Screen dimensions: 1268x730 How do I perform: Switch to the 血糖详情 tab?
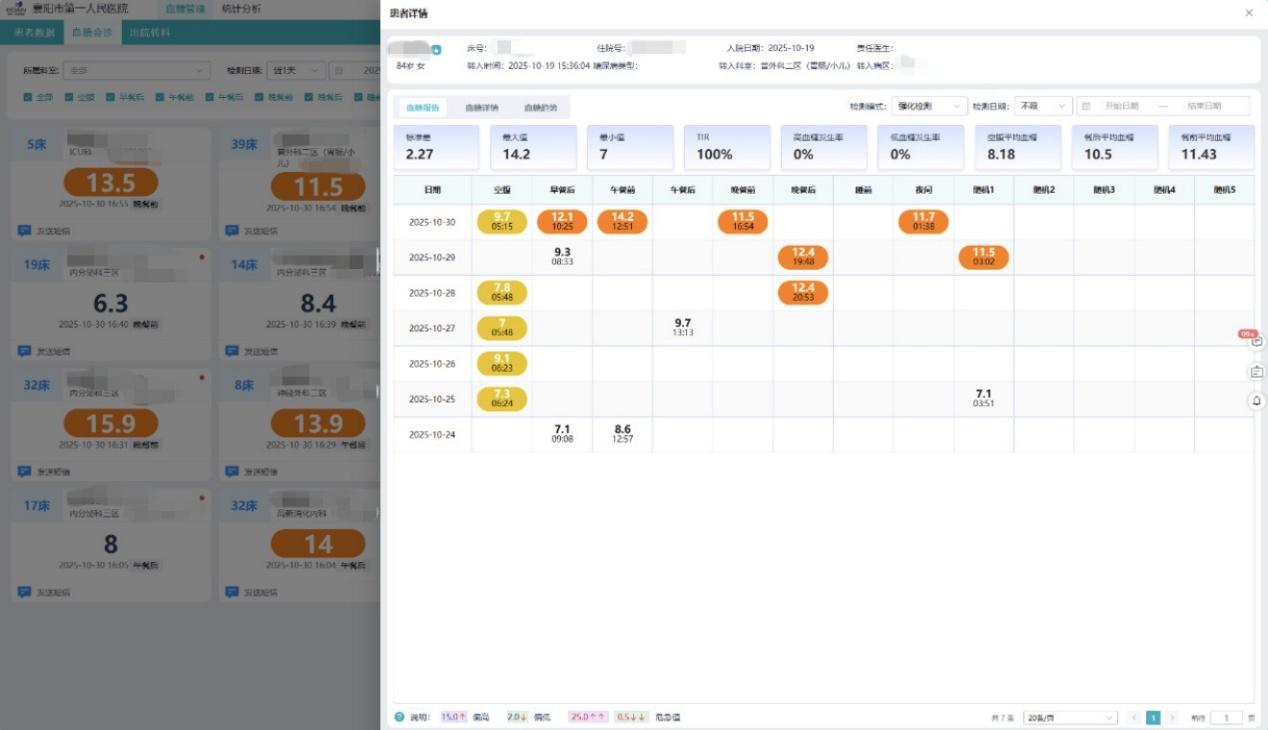pyautogui.click(x=481, y=107)
